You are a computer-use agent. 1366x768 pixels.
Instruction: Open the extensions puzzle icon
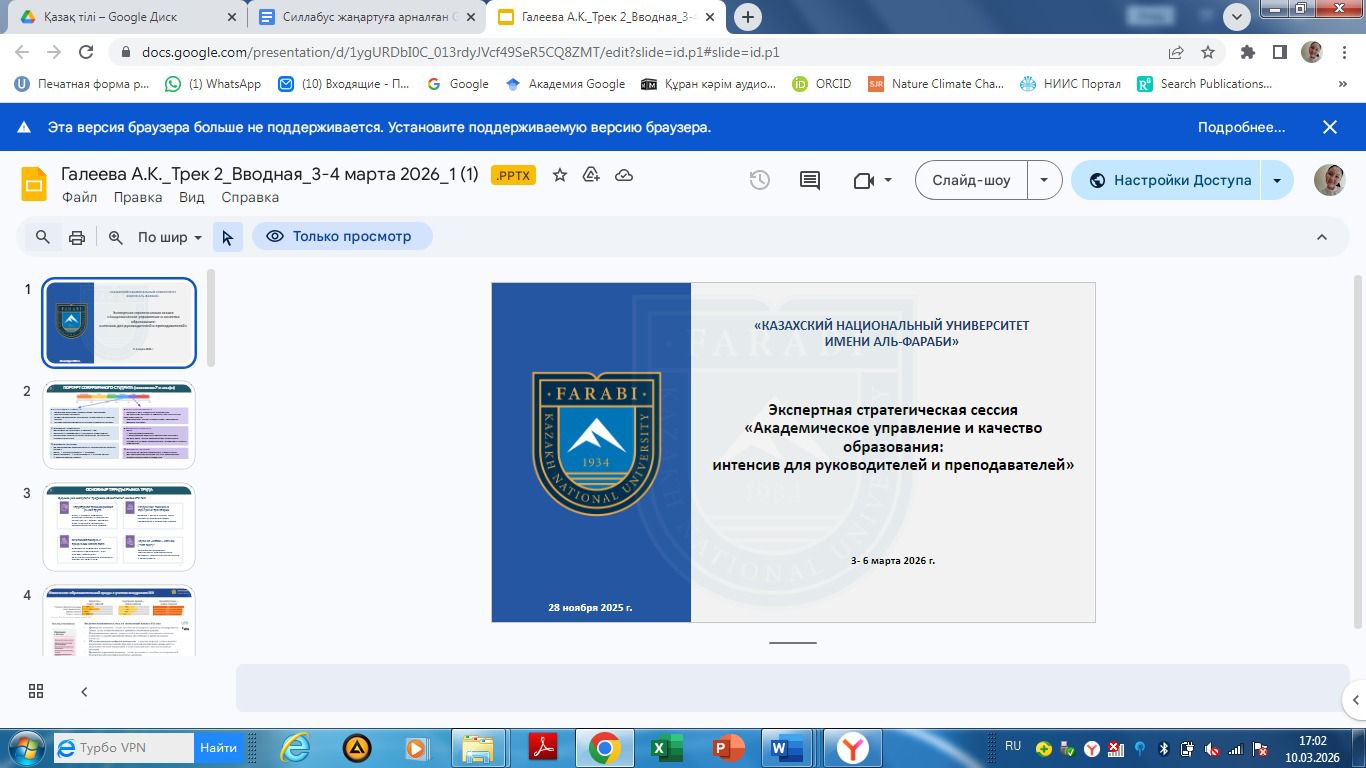click(1247, 52)
